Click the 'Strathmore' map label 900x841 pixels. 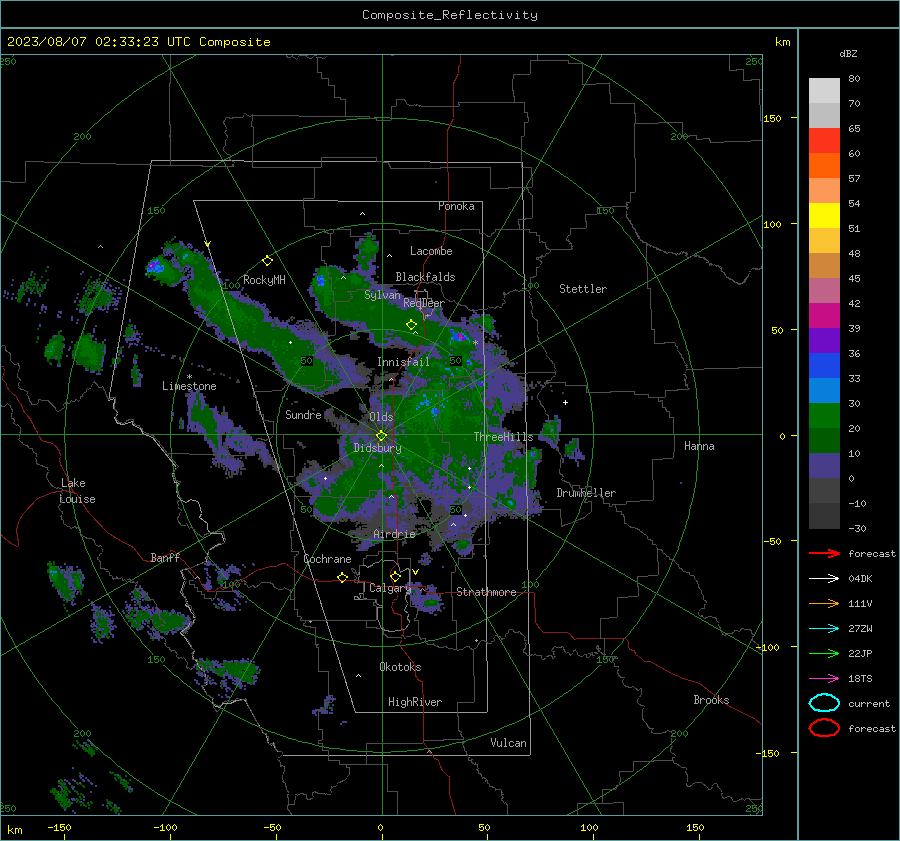486,592
